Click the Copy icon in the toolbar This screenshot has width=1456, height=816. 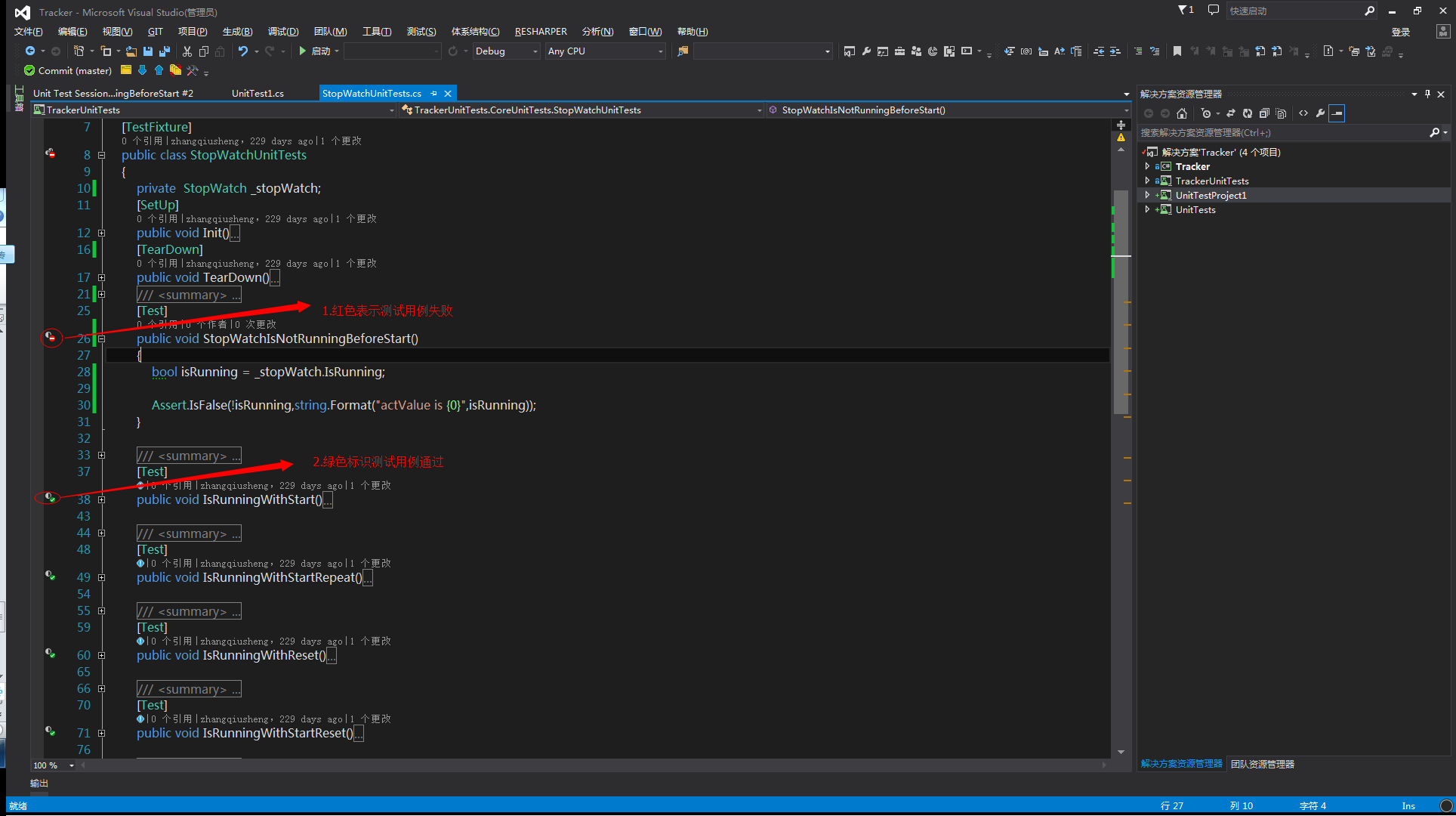(x=204, y=51)
